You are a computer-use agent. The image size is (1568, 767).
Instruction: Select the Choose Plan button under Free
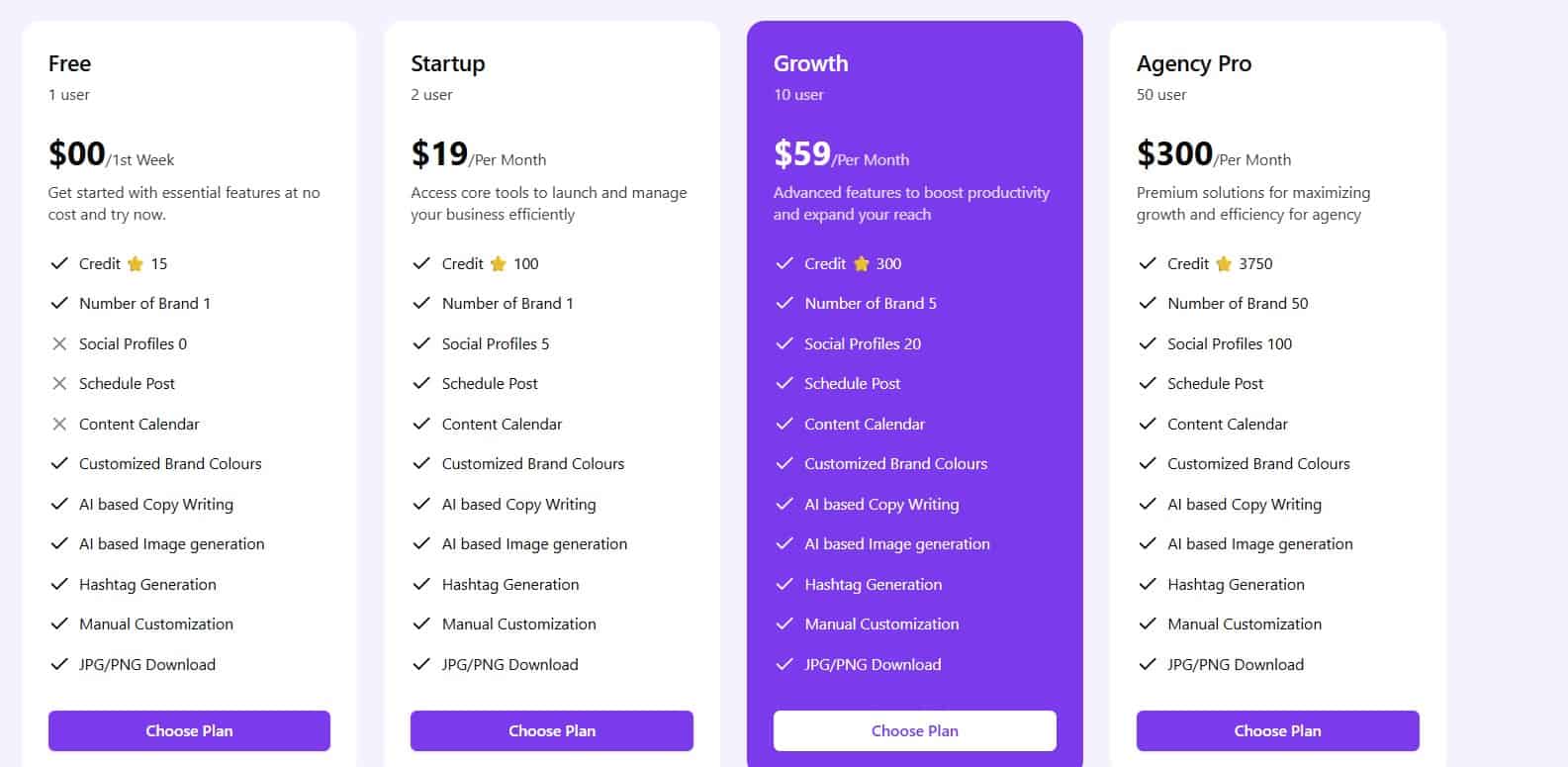point(188,730)
